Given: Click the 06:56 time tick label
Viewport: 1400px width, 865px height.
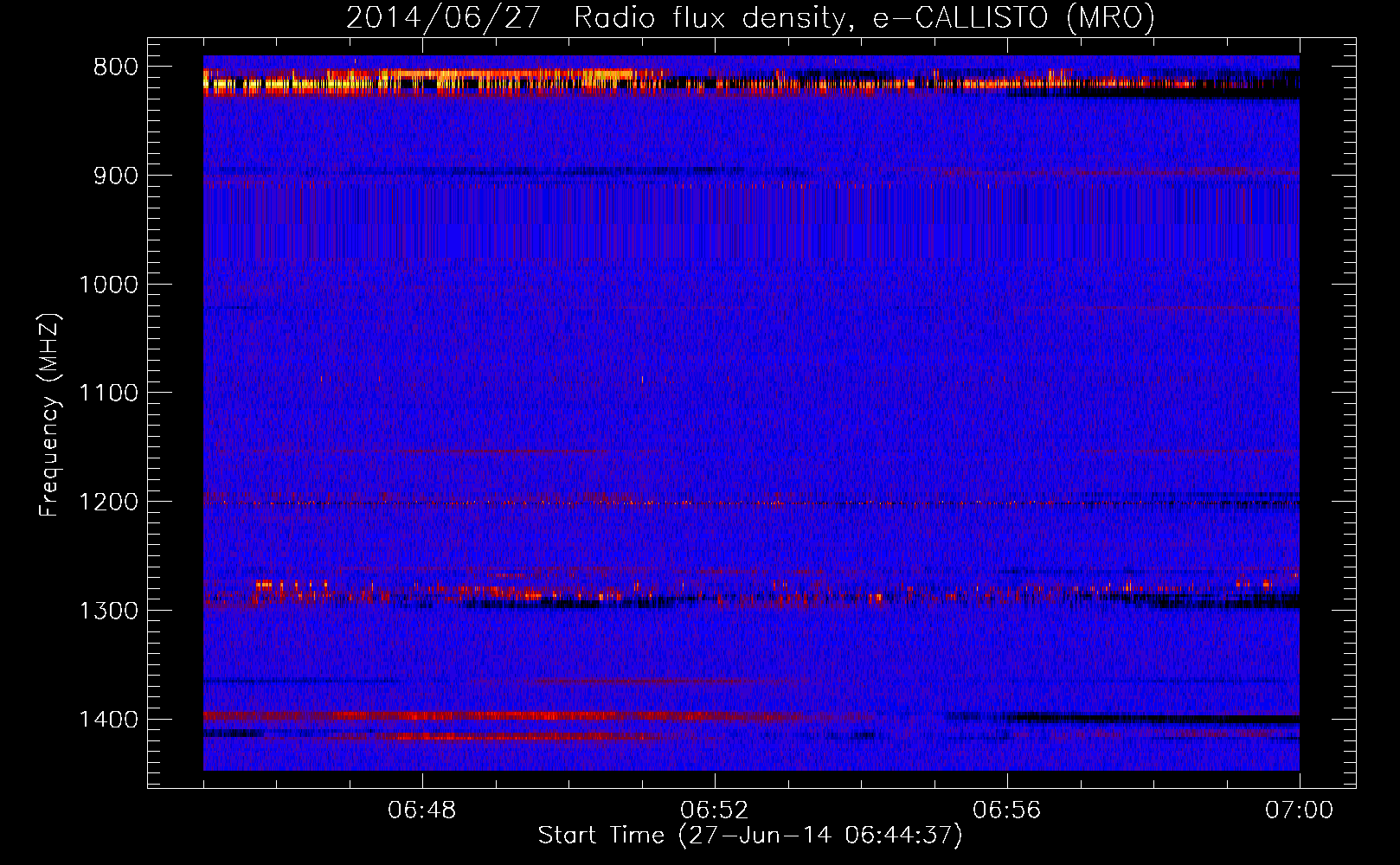Looking at the screenshot, I should [1007, 811].
